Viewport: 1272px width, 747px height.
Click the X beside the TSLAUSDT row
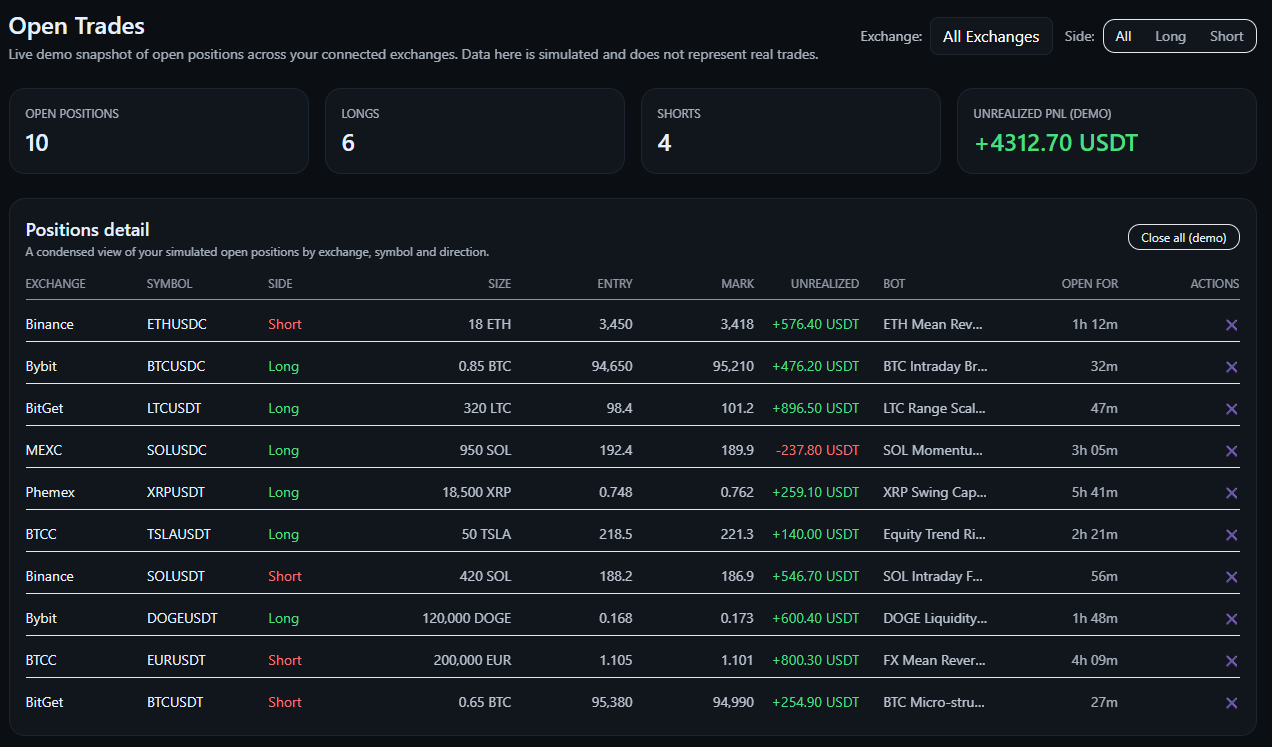(1232, 534)
